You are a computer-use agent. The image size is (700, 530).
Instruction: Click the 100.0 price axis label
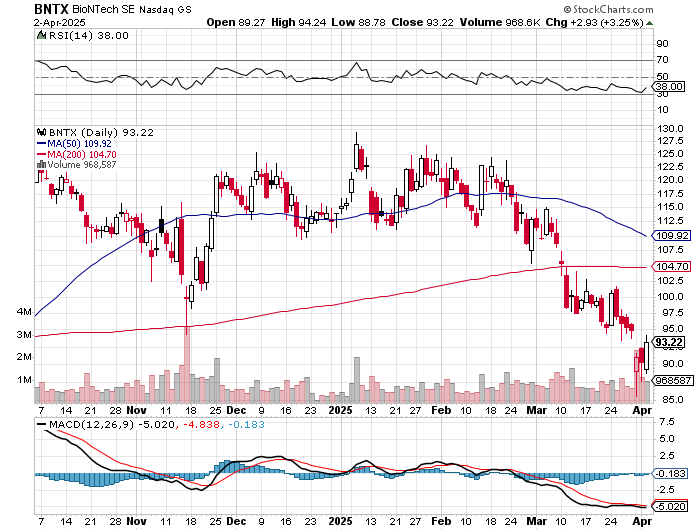671,296
